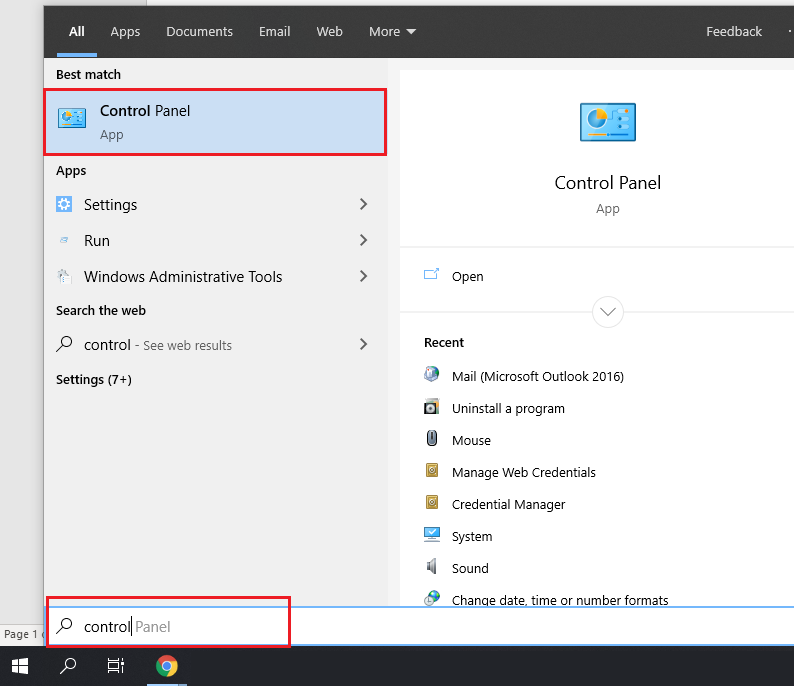Image resolution: width=794 pixels, height=686 pixels.
Task: Click the System monitor icon
Action: pos(431,535)
